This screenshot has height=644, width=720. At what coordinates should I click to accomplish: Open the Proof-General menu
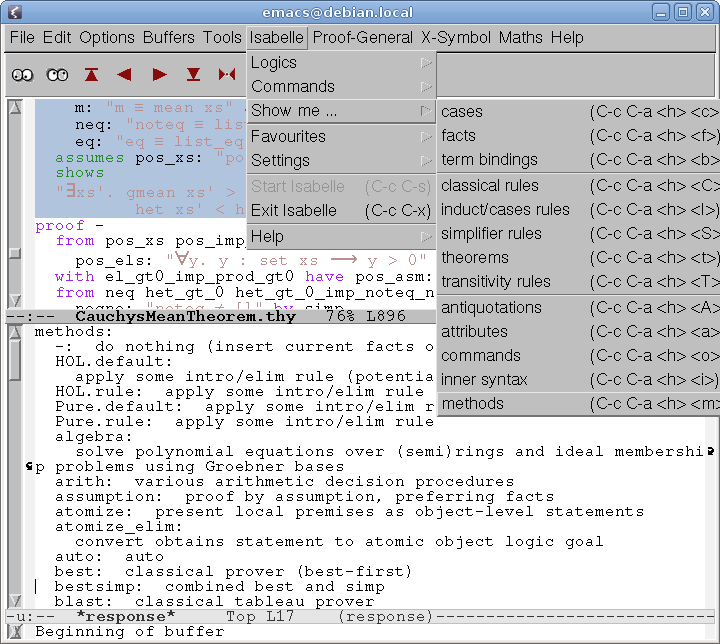pos(362,37)
